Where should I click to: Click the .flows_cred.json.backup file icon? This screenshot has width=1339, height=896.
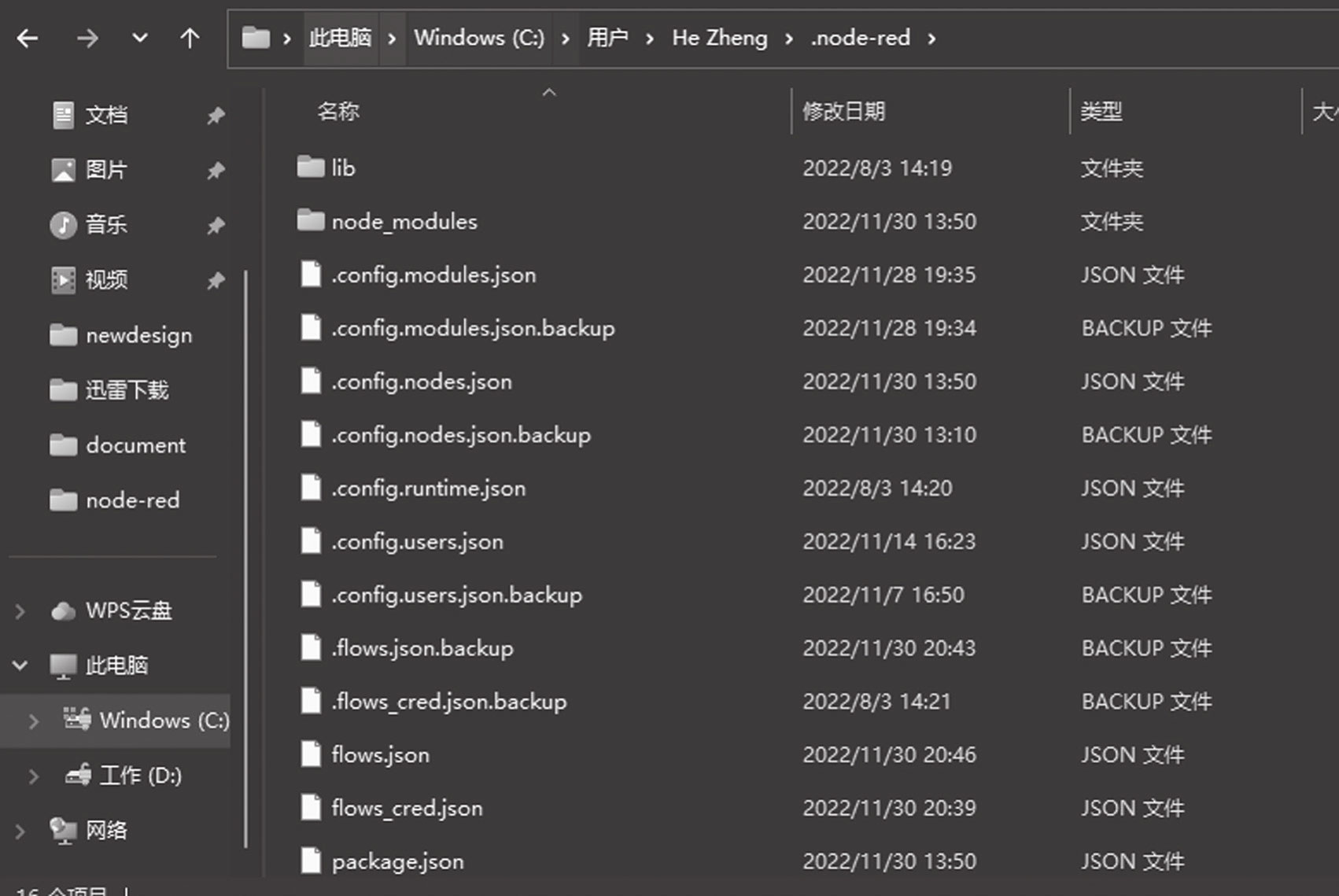tap(312, 701)
